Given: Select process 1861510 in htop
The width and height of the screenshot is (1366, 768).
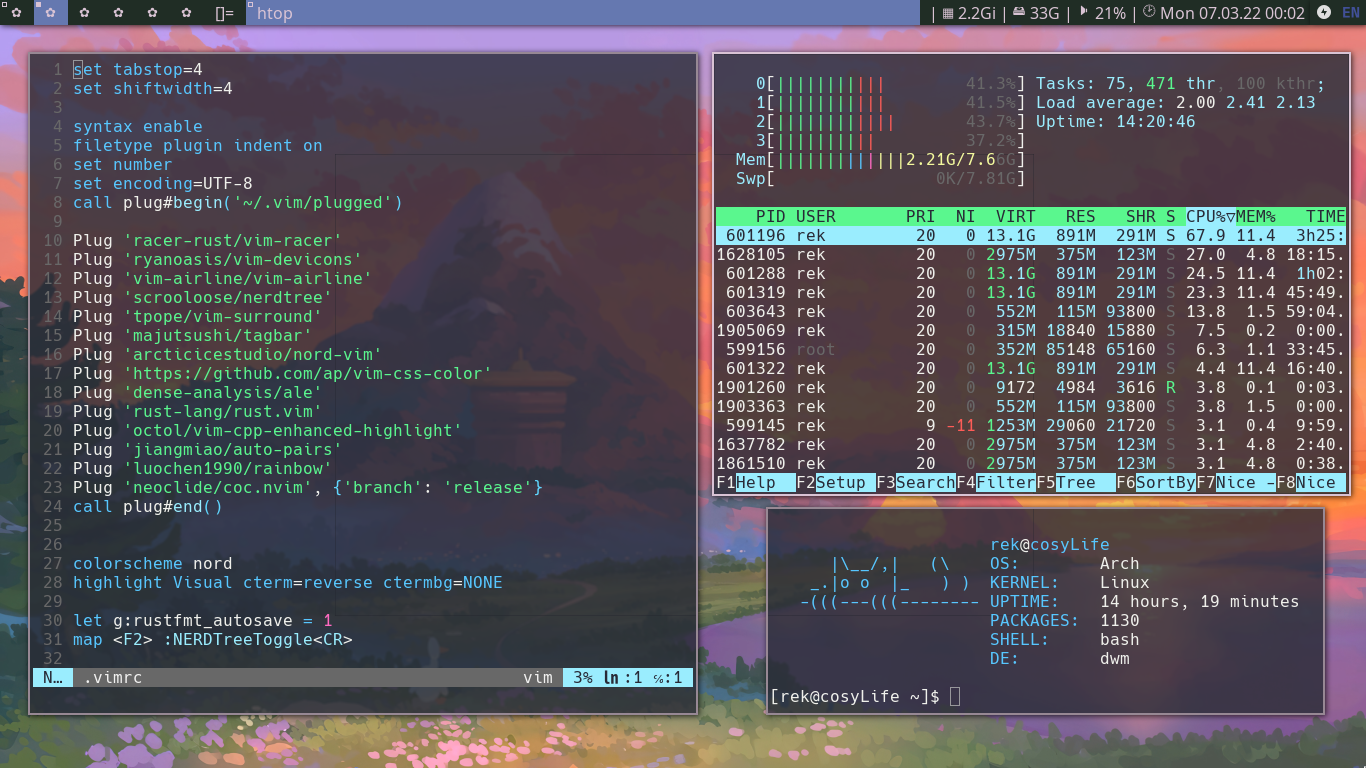Looking at the screenshot, I should (x=1031, y=463).
